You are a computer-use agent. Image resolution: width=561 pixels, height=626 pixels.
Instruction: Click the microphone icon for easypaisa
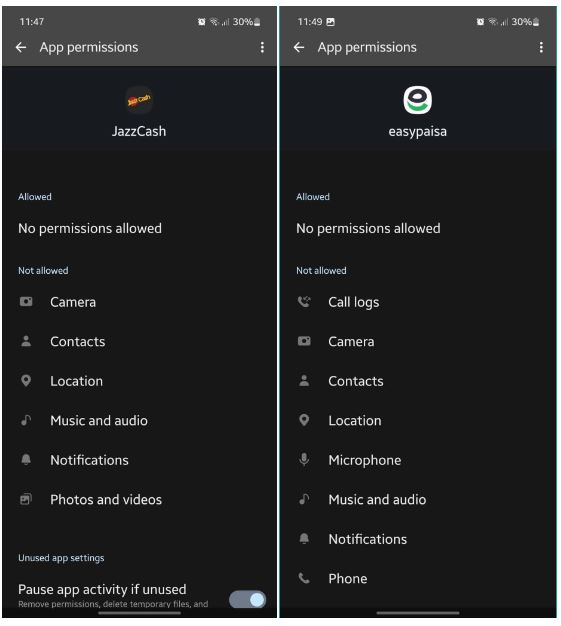304,460
